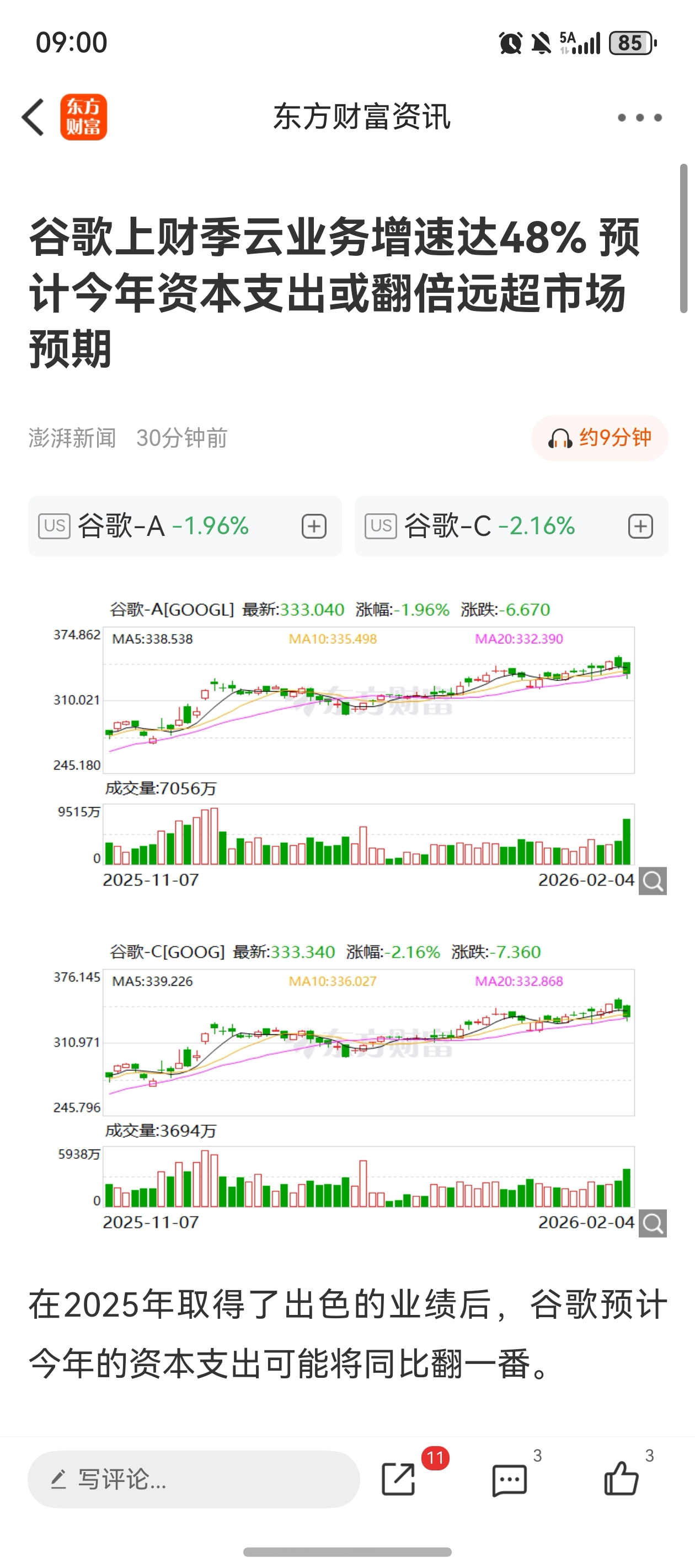Tap the MA10:335.498 indicator label
695x1568 pixels.
(333, 639)
